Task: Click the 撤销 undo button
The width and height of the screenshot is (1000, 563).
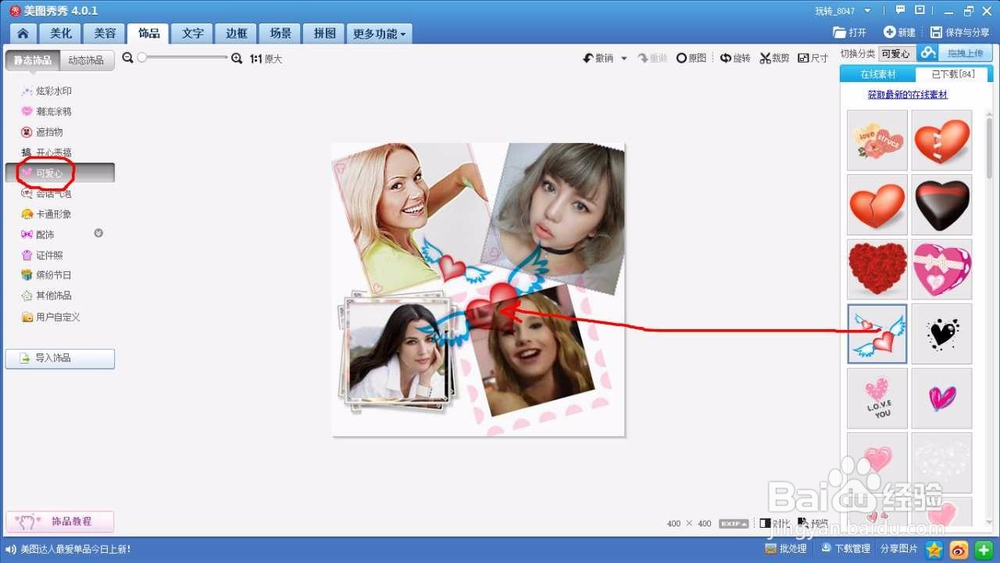Action: coord(598,58)
